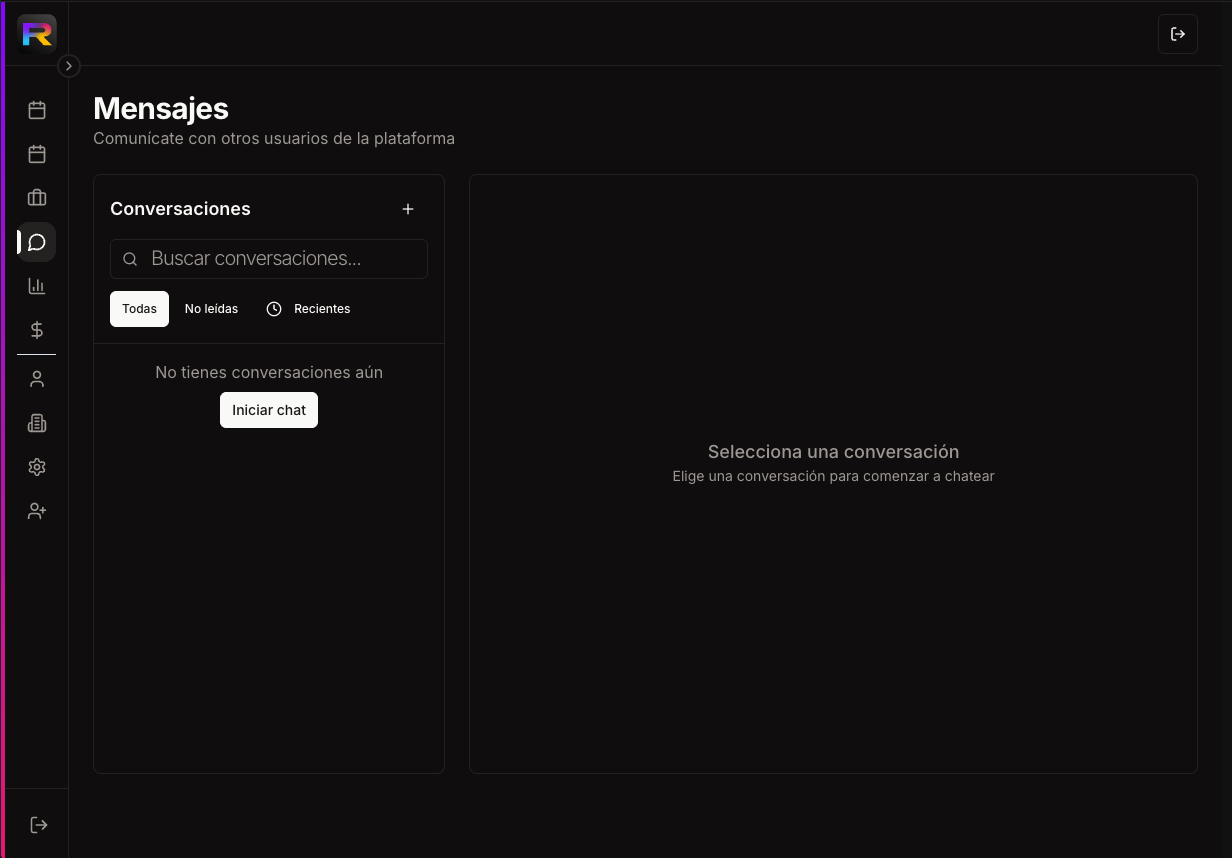This screenshot has width=1232, height=858.
Task: Click the logout icon below the sidebar
Action: click(38, 825)
